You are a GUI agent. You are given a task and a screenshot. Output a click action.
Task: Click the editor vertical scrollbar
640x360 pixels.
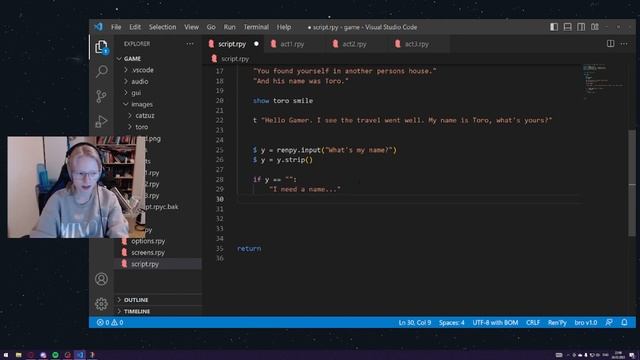632,182
